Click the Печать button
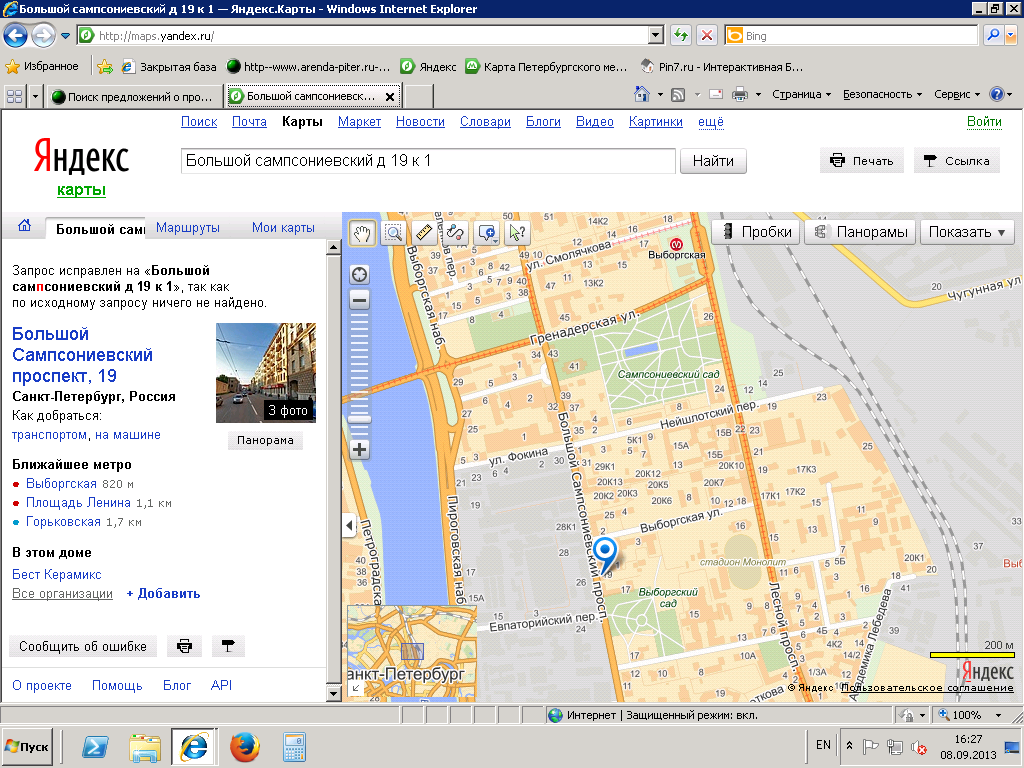This screenshot has height=768, width=1024. tap(861, 161)
